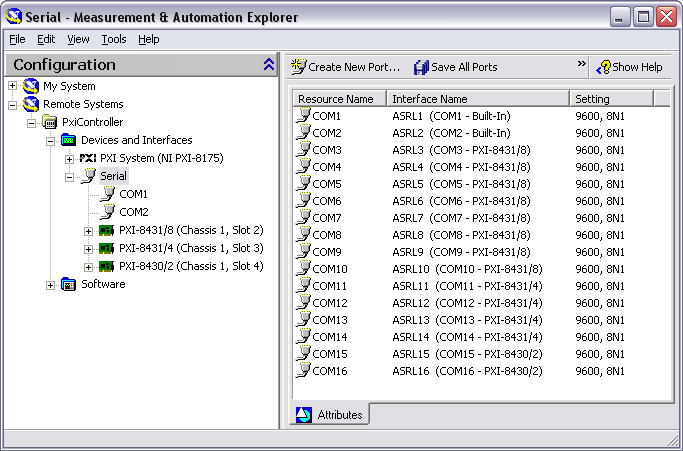Click the 9600, 8N1 setting for COM11
This screenshot has height=451, width=683.
coord(600,286)
